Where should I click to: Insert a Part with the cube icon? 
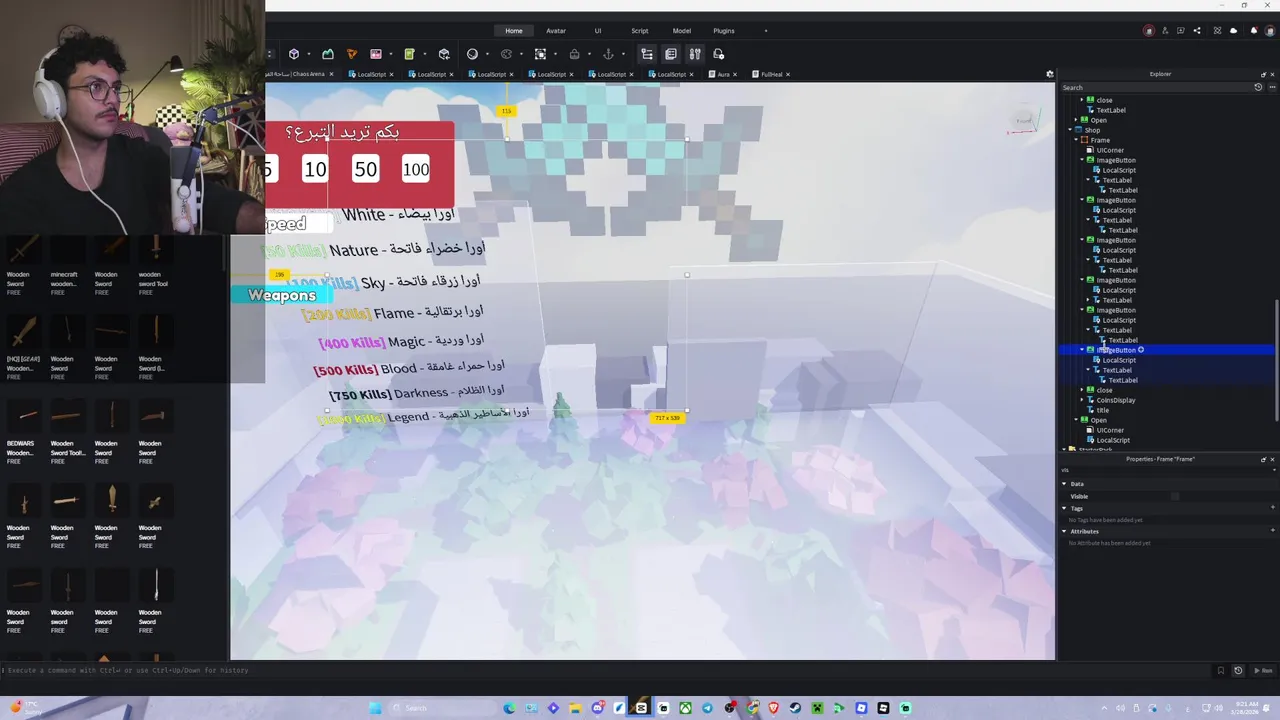click(x=294, y=54)
